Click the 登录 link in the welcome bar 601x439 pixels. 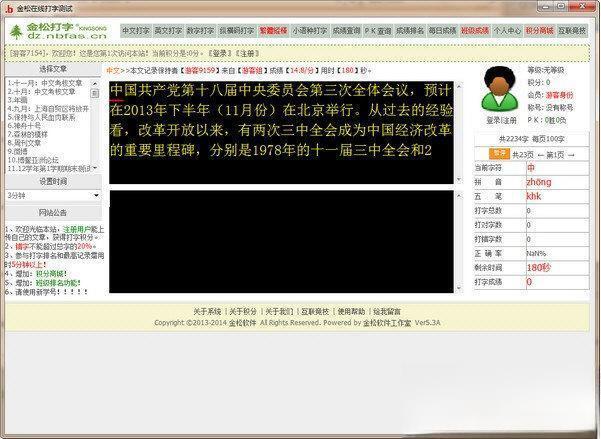tap(219, 54)
